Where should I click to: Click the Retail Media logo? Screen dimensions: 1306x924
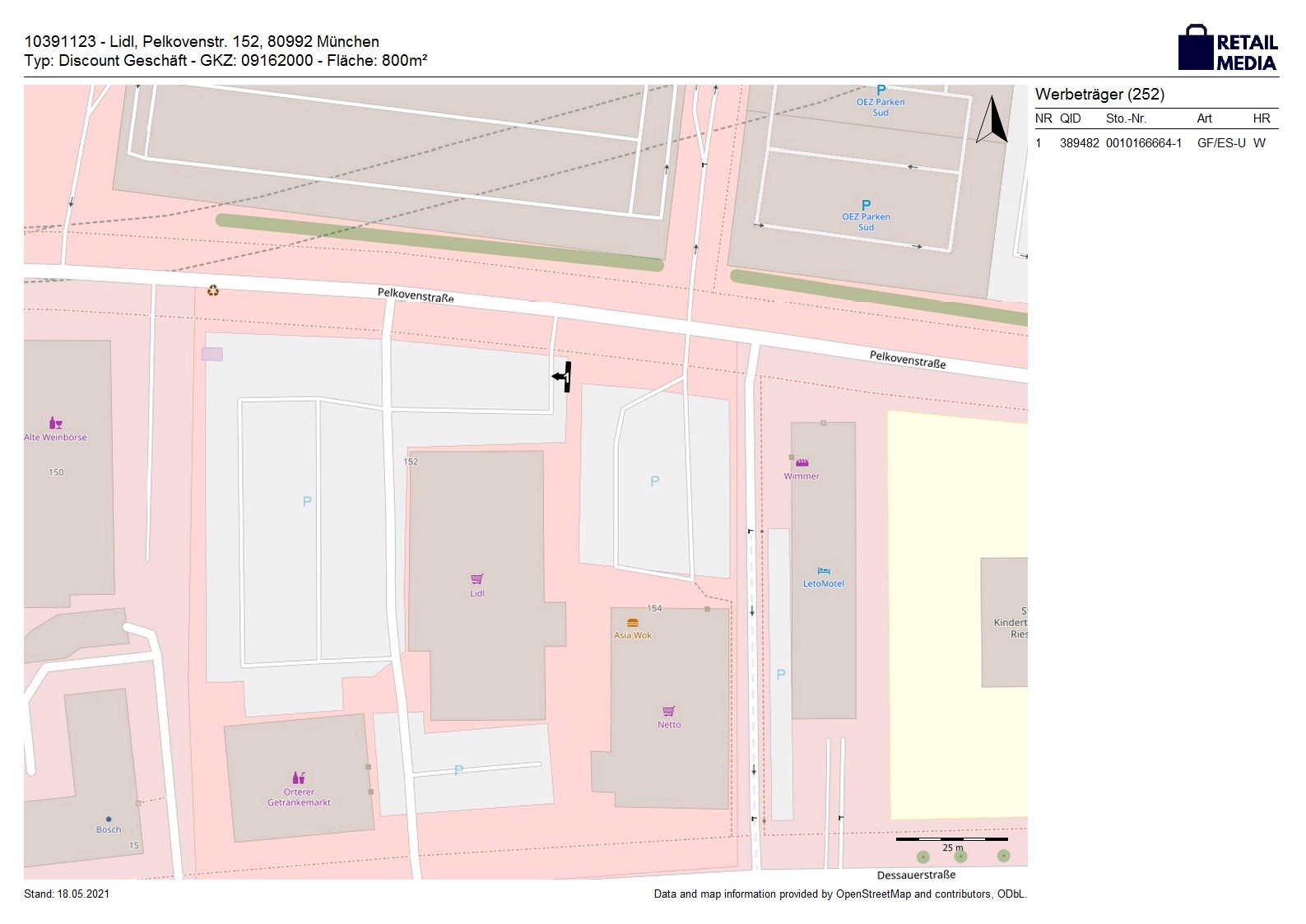click(1228, 49)
